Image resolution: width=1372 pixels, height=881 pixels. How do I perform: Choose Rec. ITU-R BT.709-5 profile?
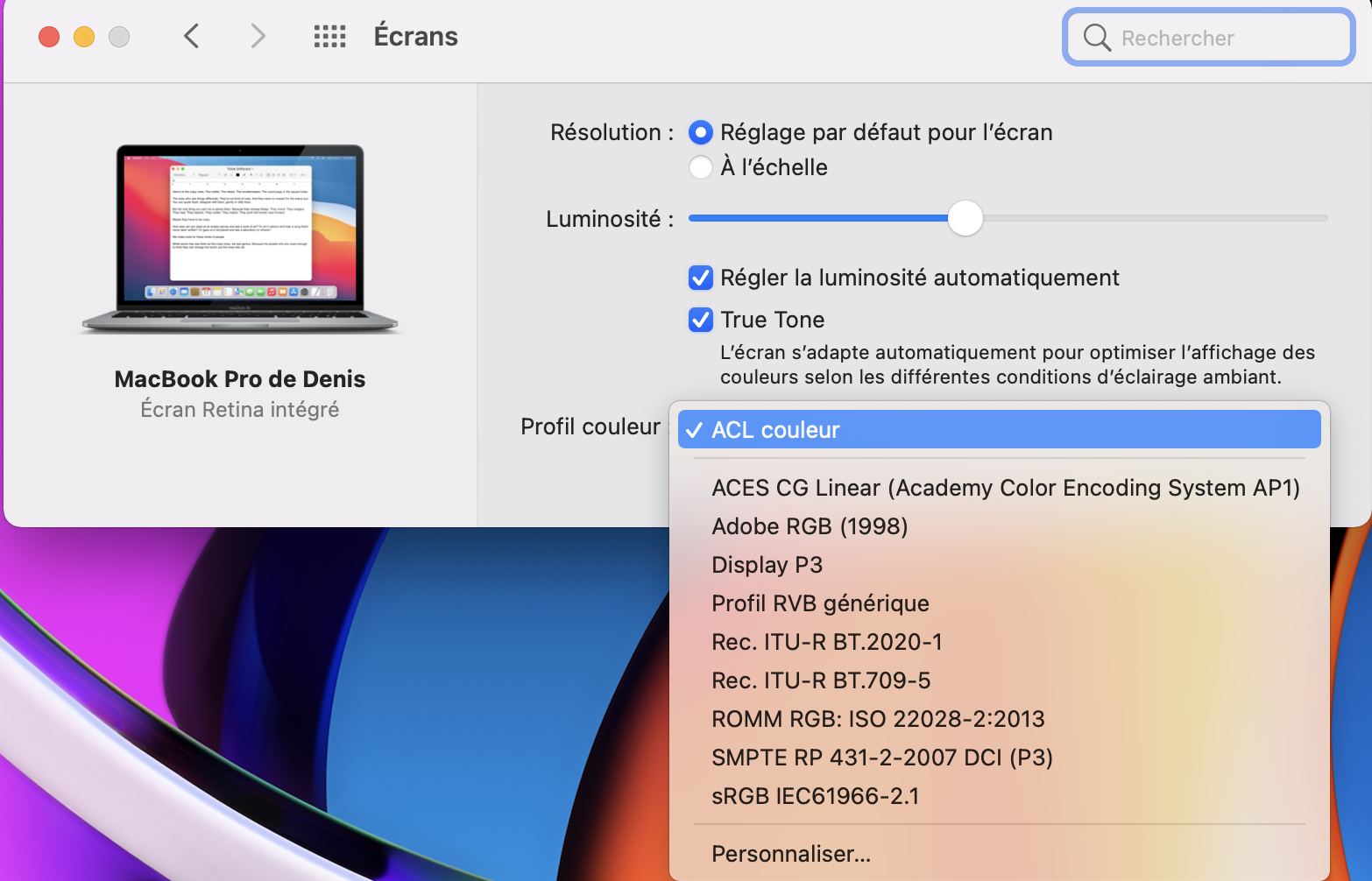(1000, 680)
